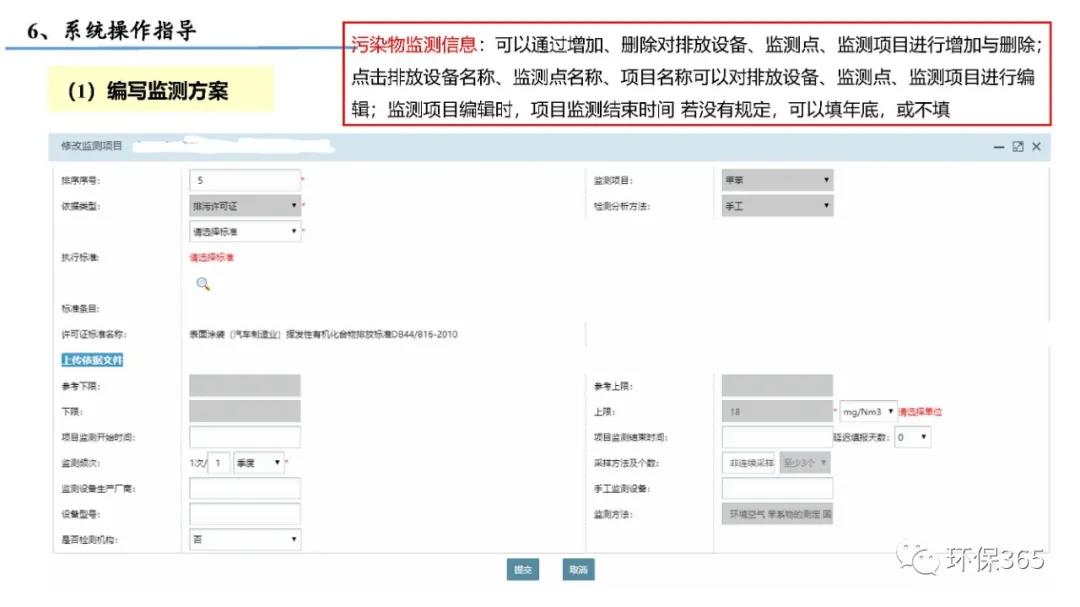
Task: Click the 监测设备生产厂商 input field
Action: coord(245,488)
